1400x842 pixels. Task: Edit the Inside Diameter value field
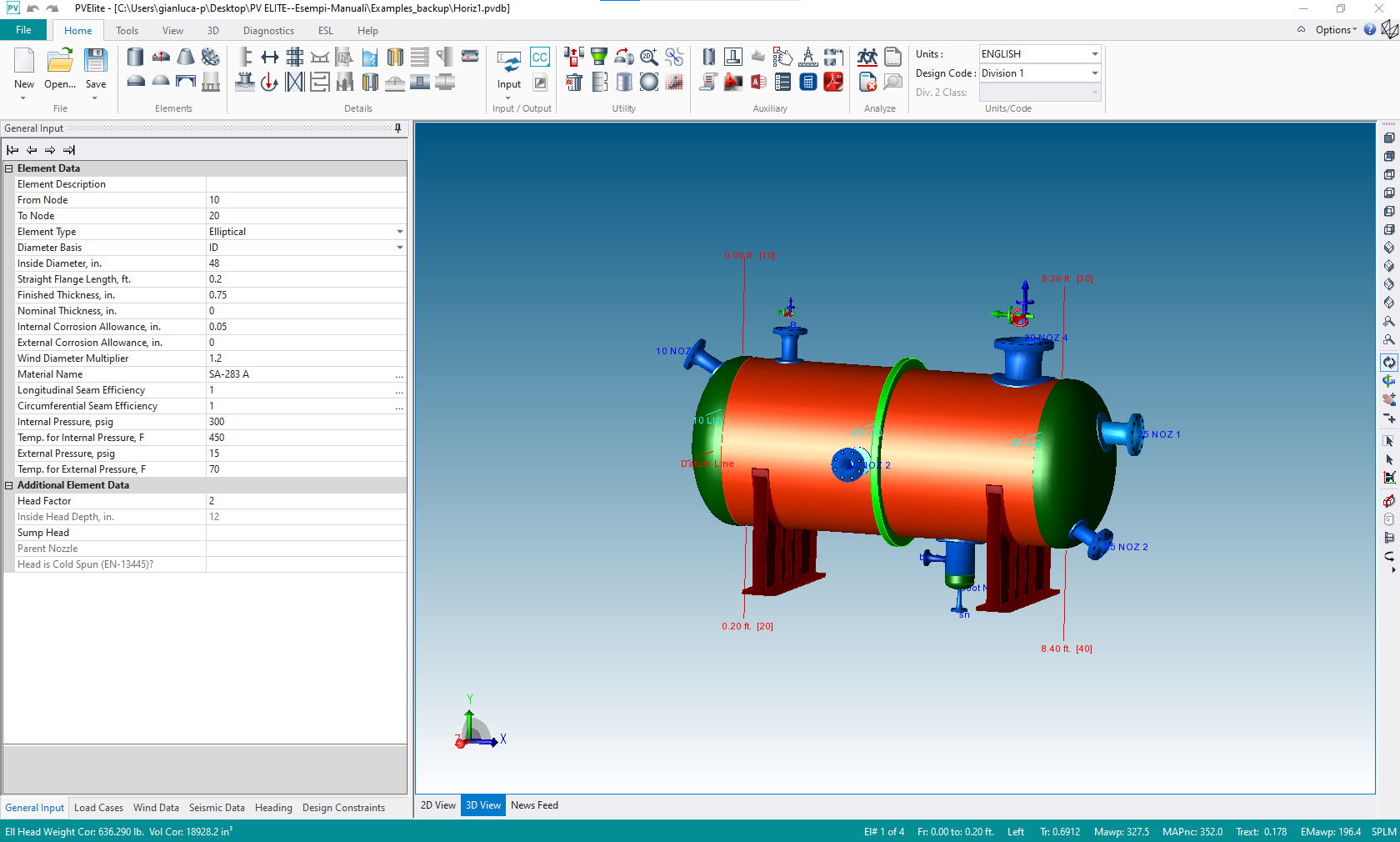[306, 263]
